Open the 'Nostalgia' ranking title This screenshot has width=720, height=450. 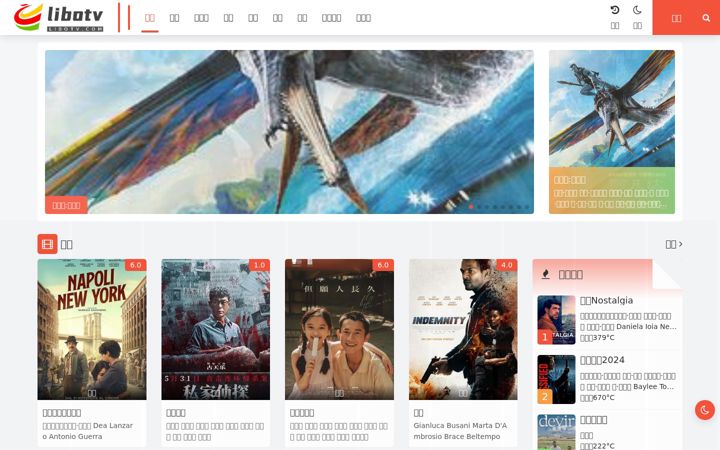point(606,300)
